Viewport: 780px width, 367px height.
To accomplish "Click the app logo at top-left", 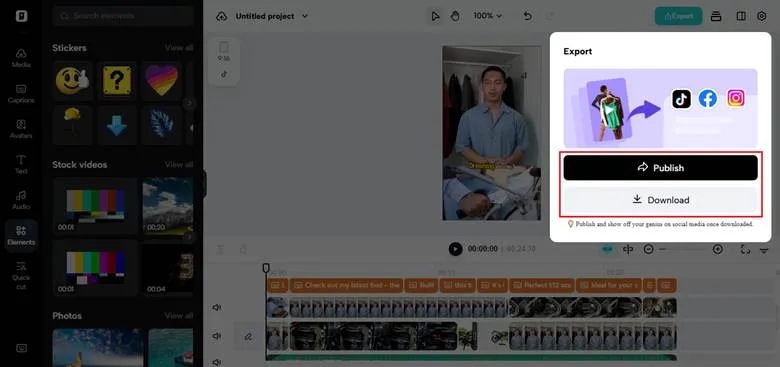I will pyautogui.click(x=21, y=16).
